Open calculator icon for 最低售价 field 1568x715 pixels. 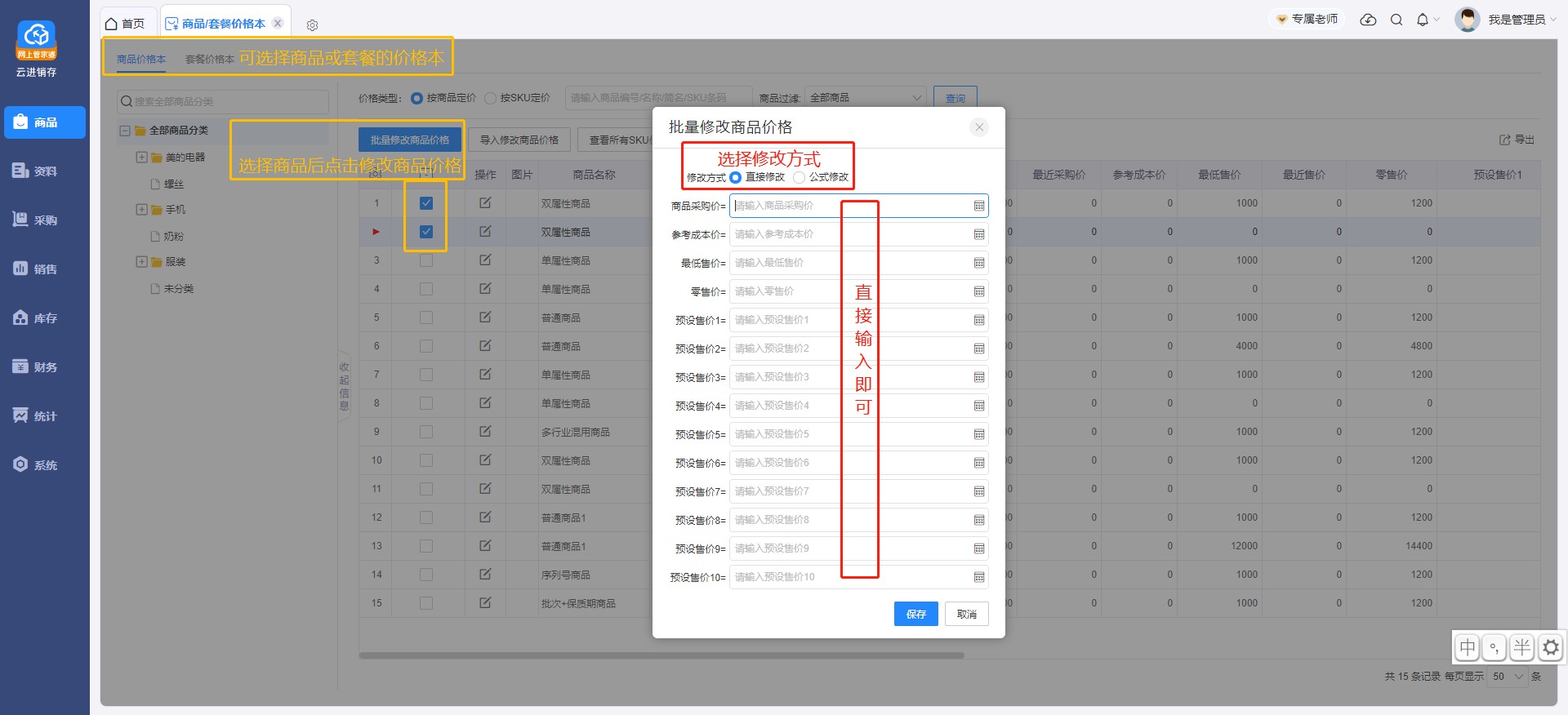979,263
